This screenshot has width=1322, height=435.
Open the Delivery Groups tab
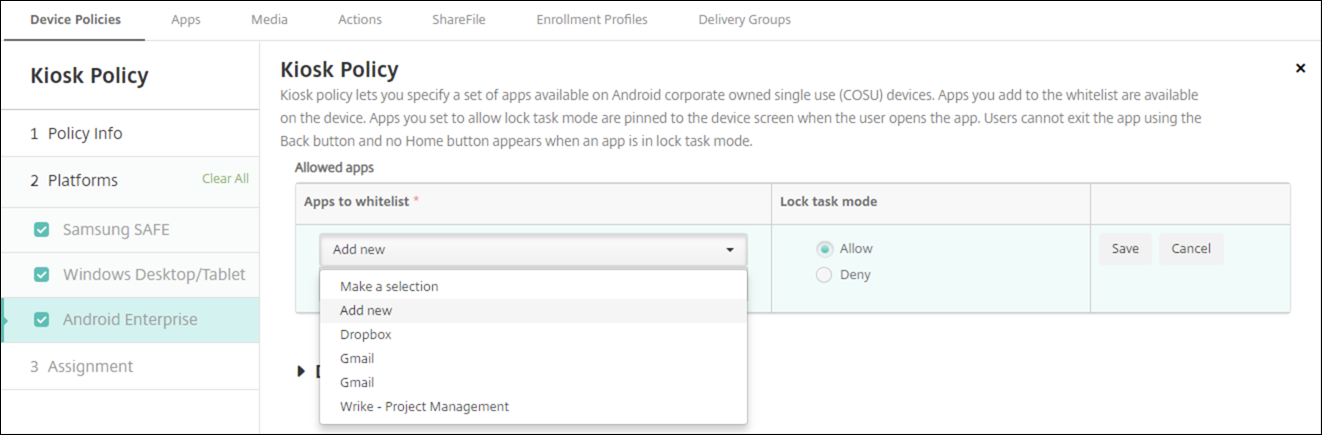744,19
